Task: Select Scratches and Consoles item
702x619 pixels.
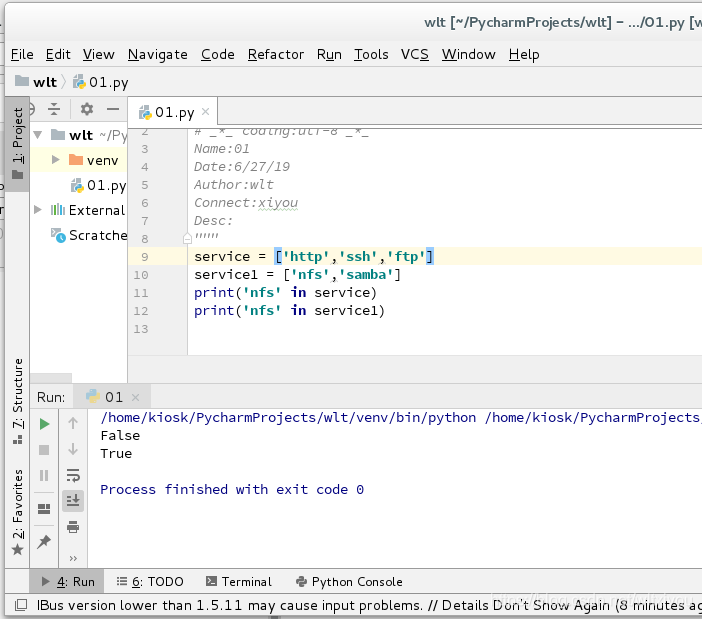Action: 89,235
